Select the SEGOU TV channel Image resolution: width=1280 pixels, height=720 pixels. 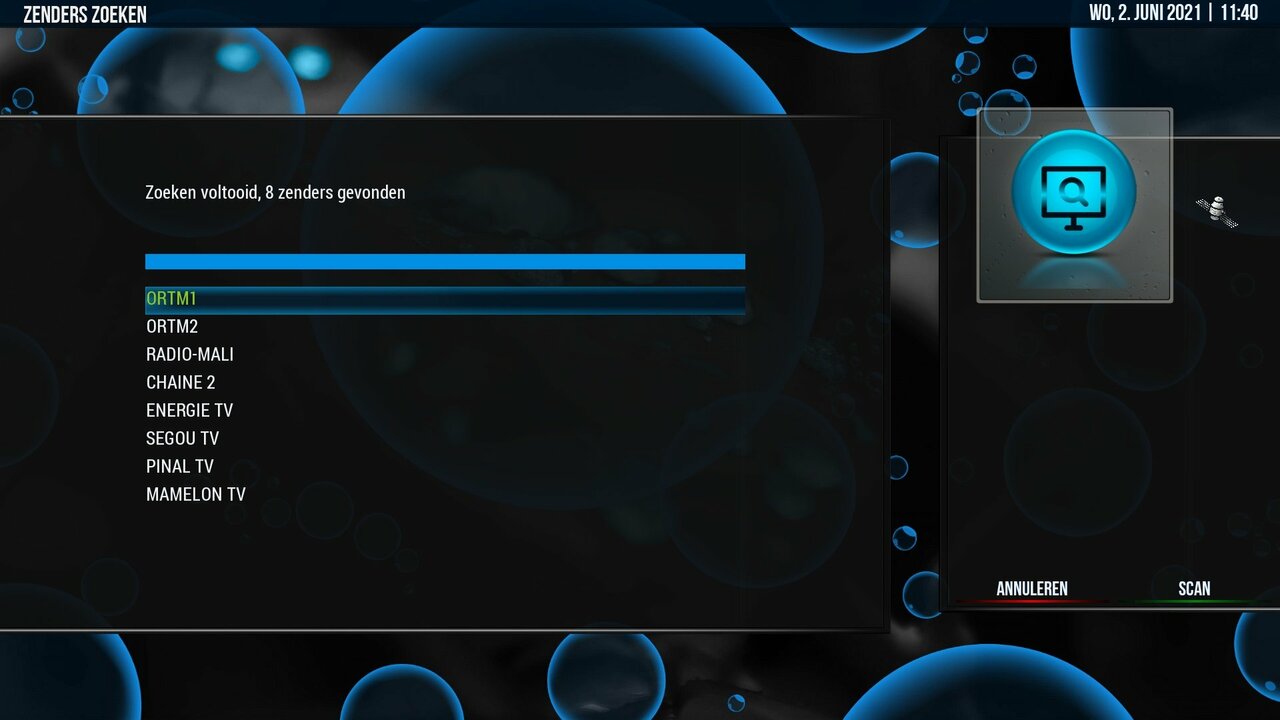tap(182, 438)
